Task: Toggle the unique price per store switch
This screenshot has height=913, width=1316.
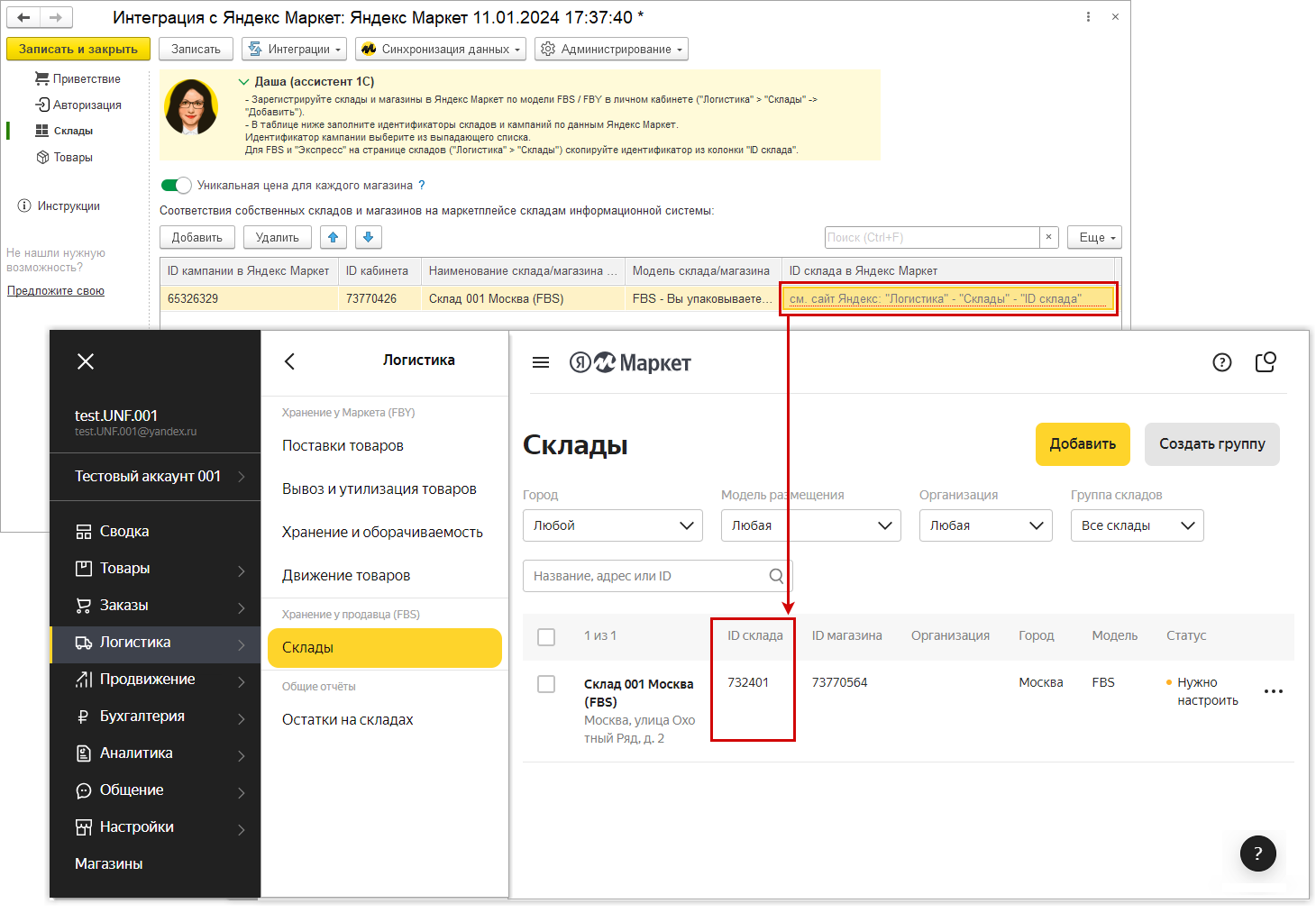Action: click(176, 185)
